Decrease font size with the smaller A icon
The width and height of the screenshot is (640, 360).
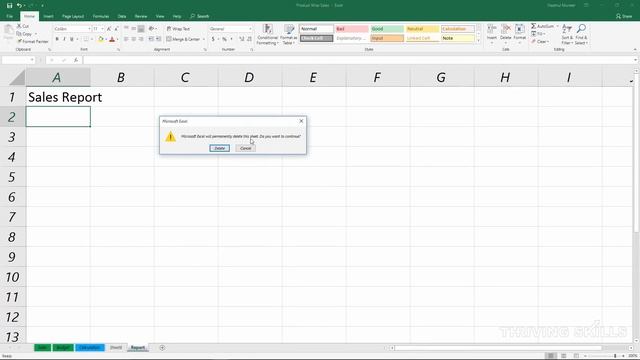[116, 29]
